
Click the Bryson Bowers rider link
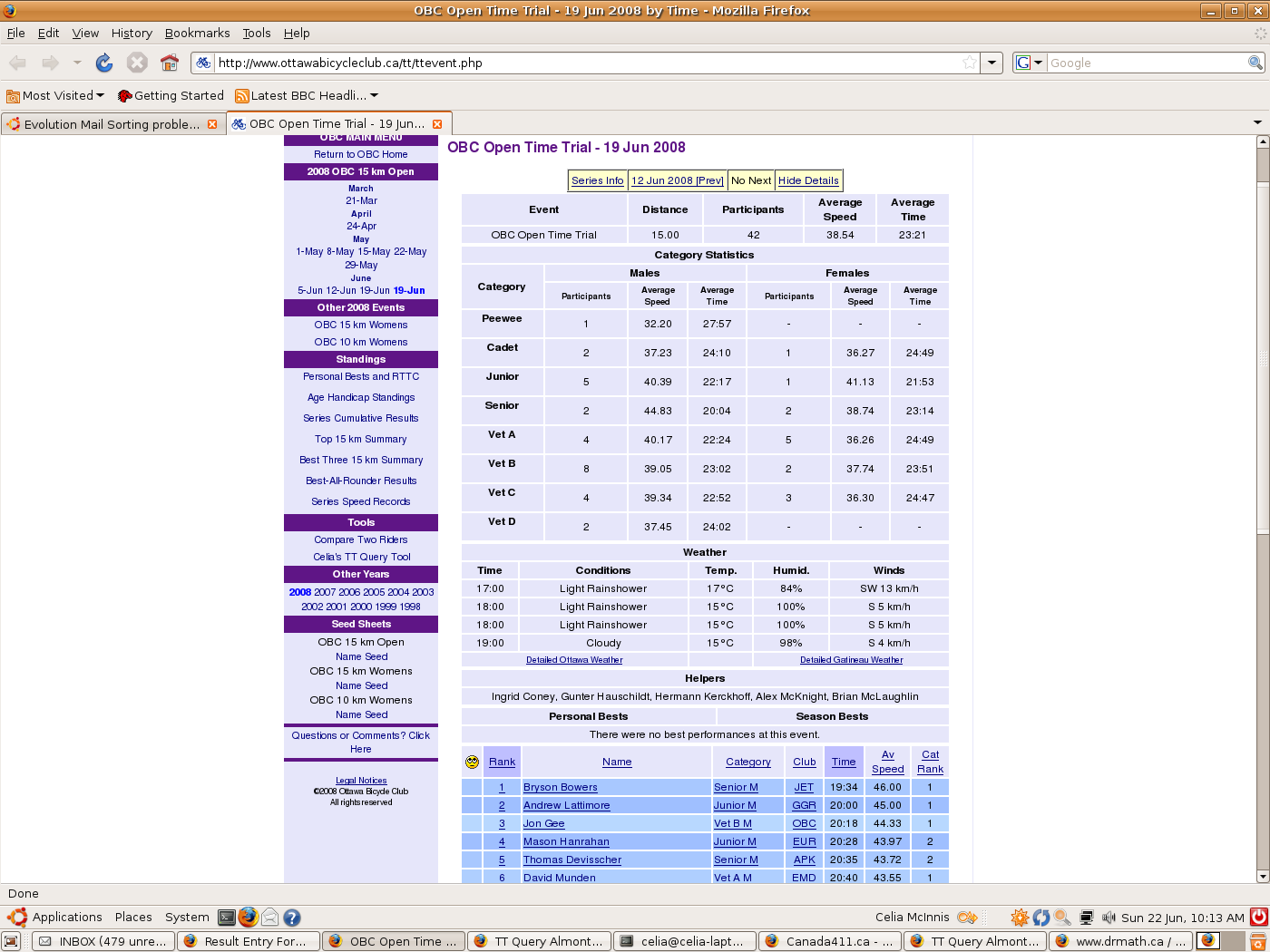560,787
